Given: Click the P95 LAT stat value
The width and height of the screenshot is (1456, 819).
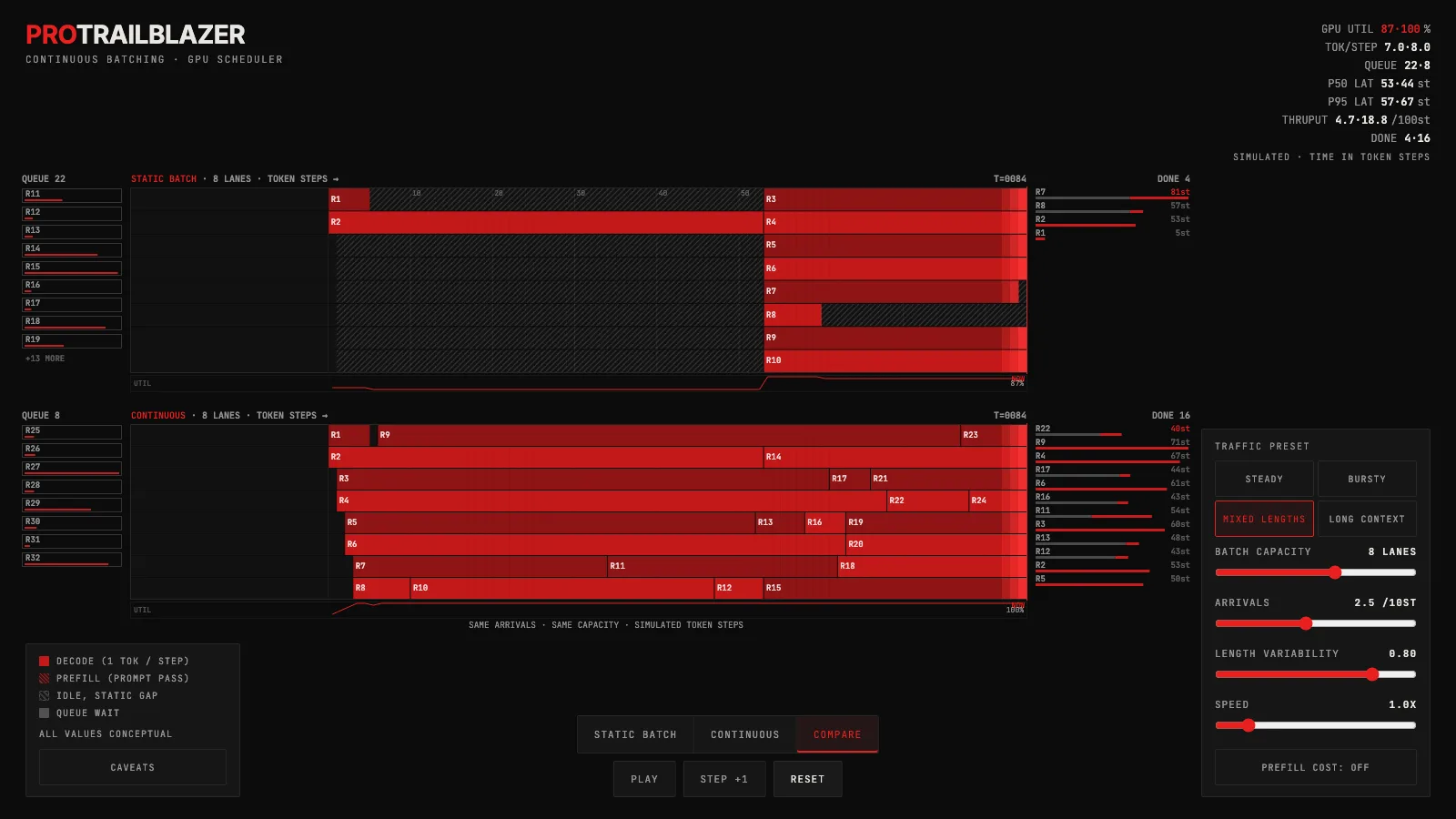Looking at the screenshot, I should point(1397,102).
